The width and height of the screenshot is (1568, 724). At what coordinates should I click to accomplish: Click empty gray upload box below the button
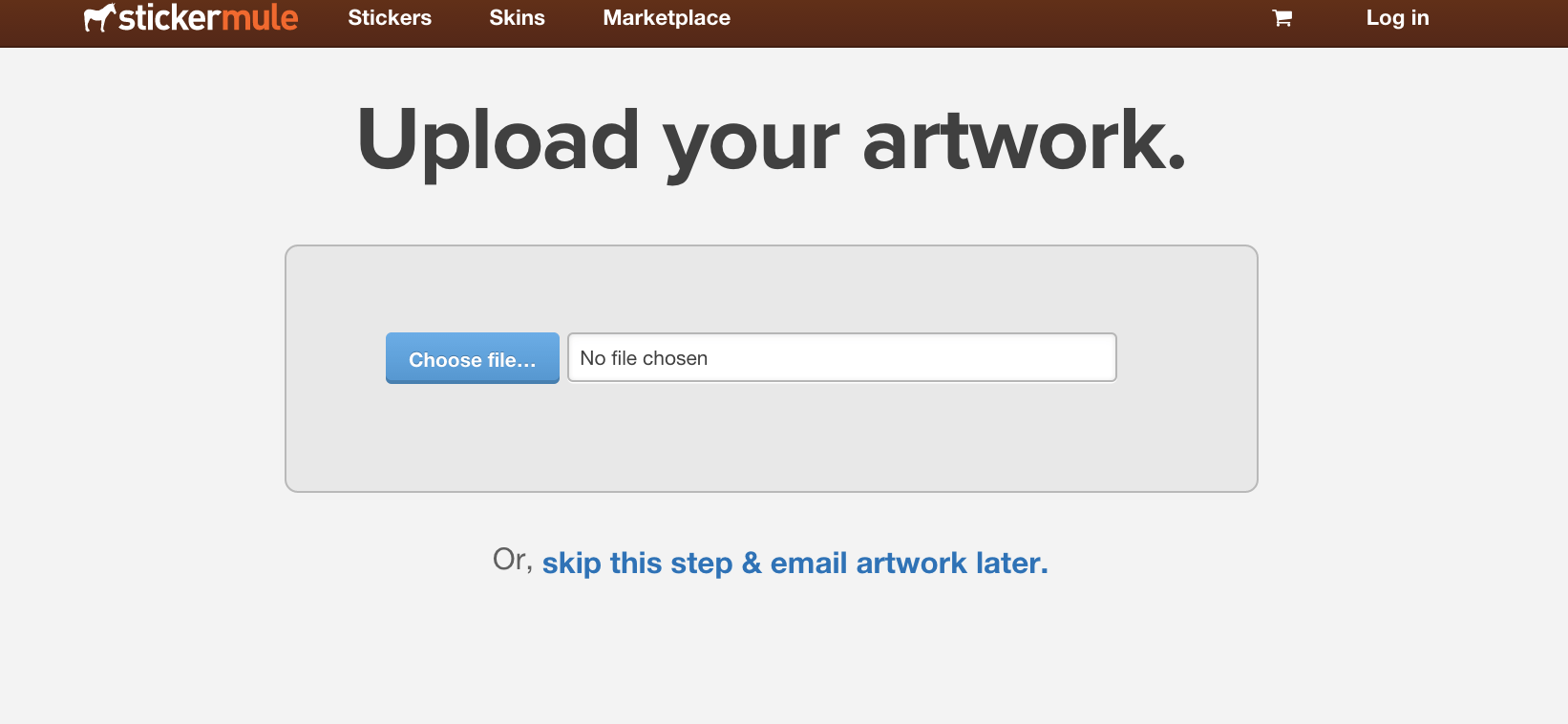(772, 439)
